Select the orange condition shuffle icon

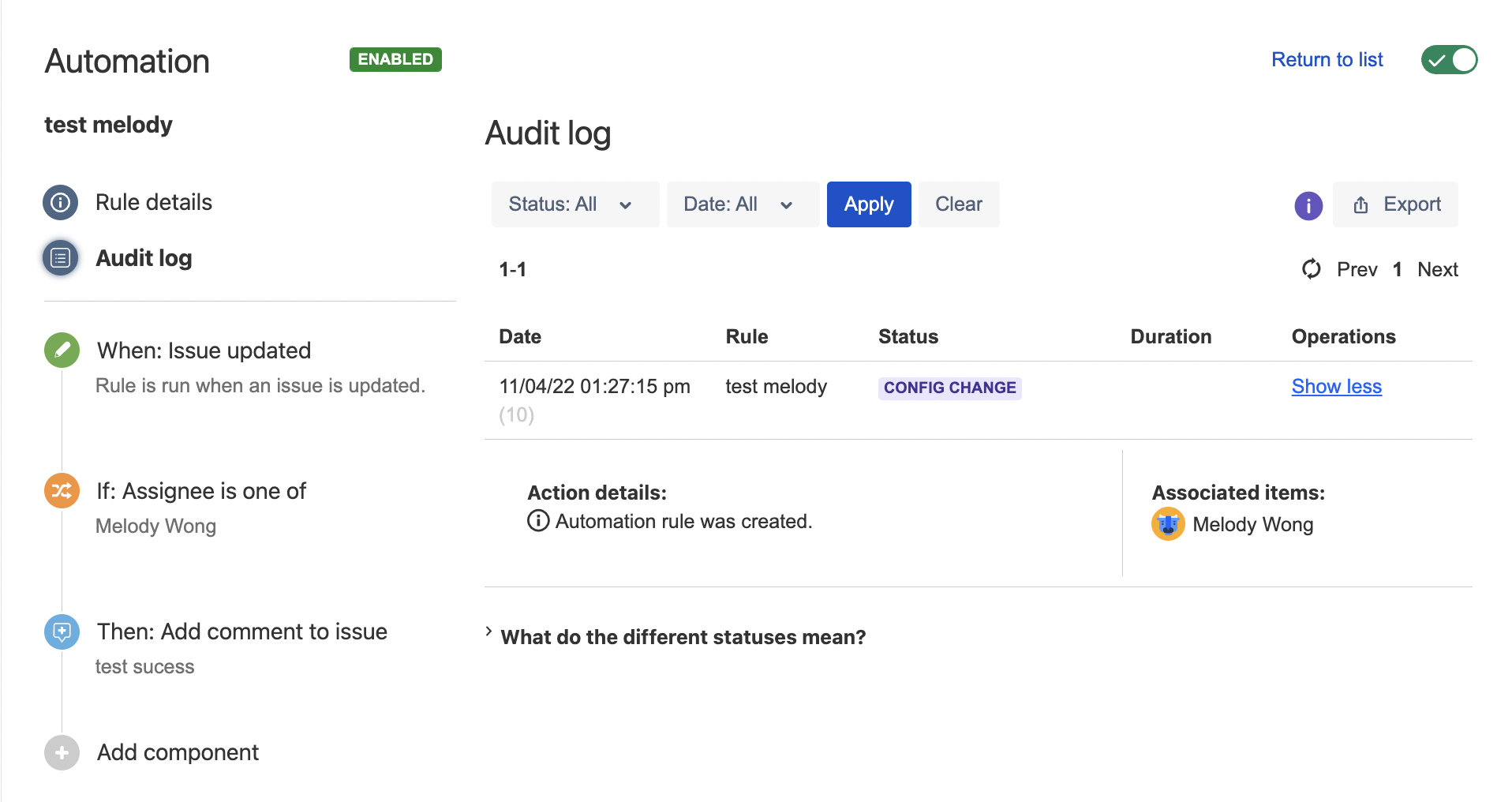point(62,490)
